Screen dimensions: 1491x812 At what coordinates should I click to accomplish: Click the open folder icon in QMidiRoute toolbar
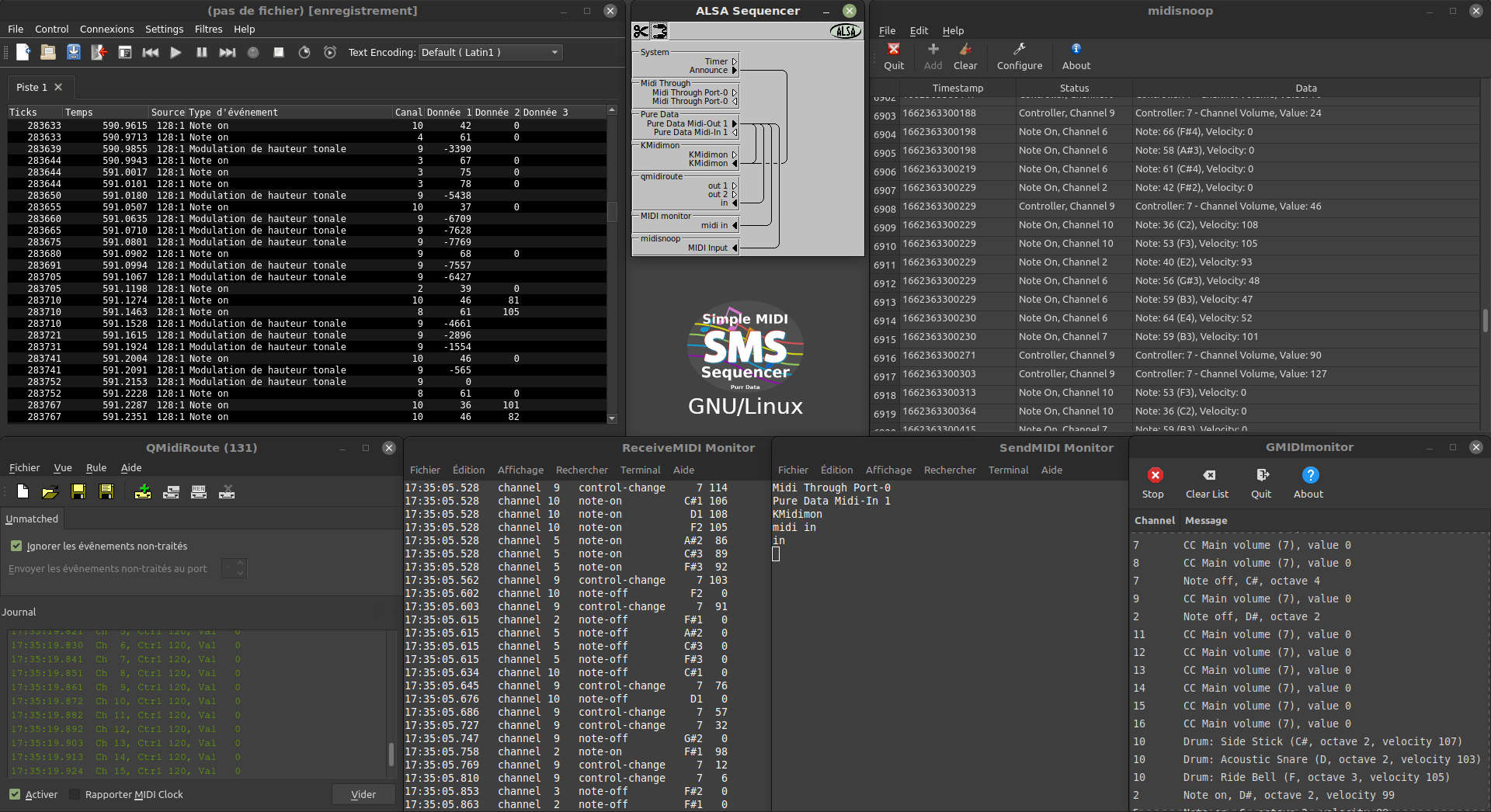coord(50,491)
